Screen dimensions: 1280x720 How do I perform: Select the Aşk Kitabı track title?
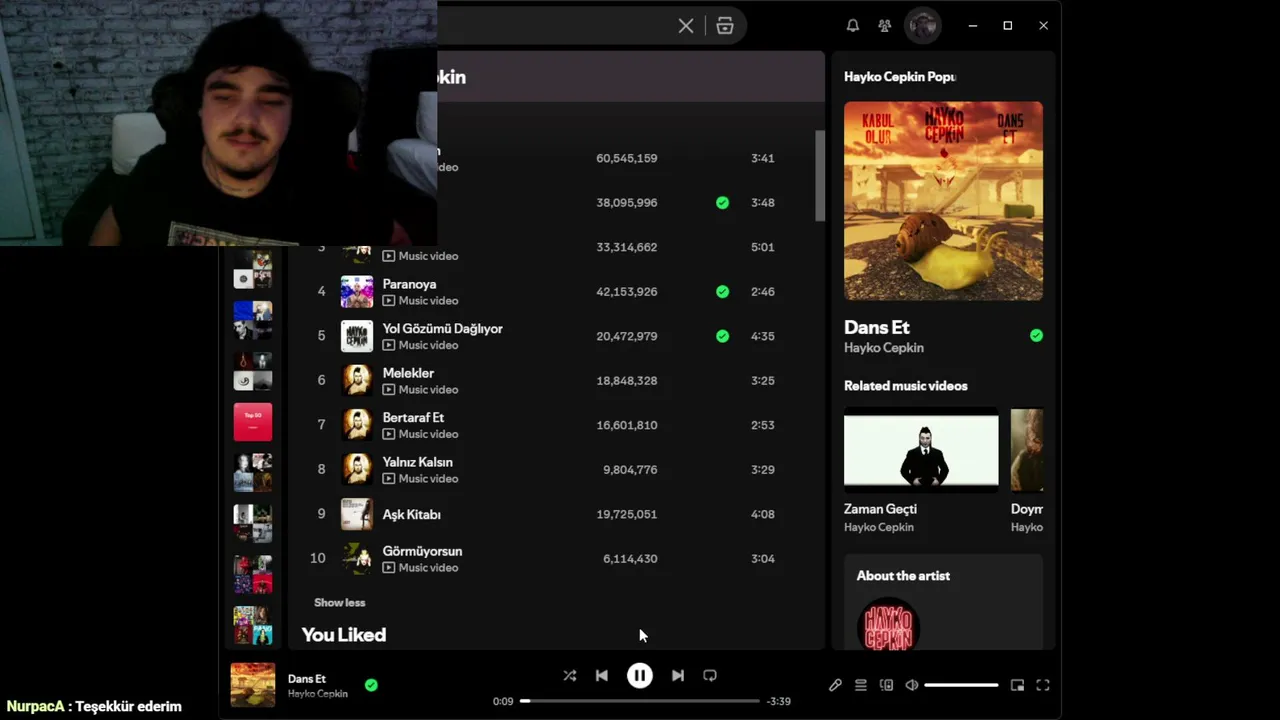coord(411,514)
